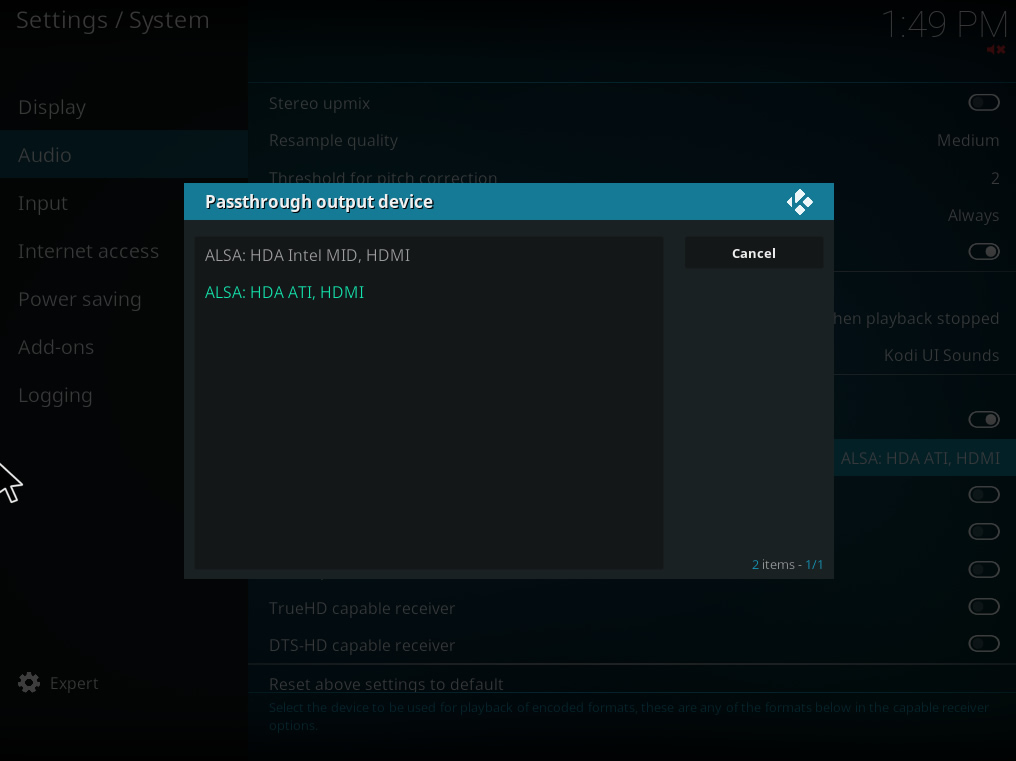Viewport: 1016px width, 761px height.
Task: Go to Internet access settings
Action: [88, 251]
